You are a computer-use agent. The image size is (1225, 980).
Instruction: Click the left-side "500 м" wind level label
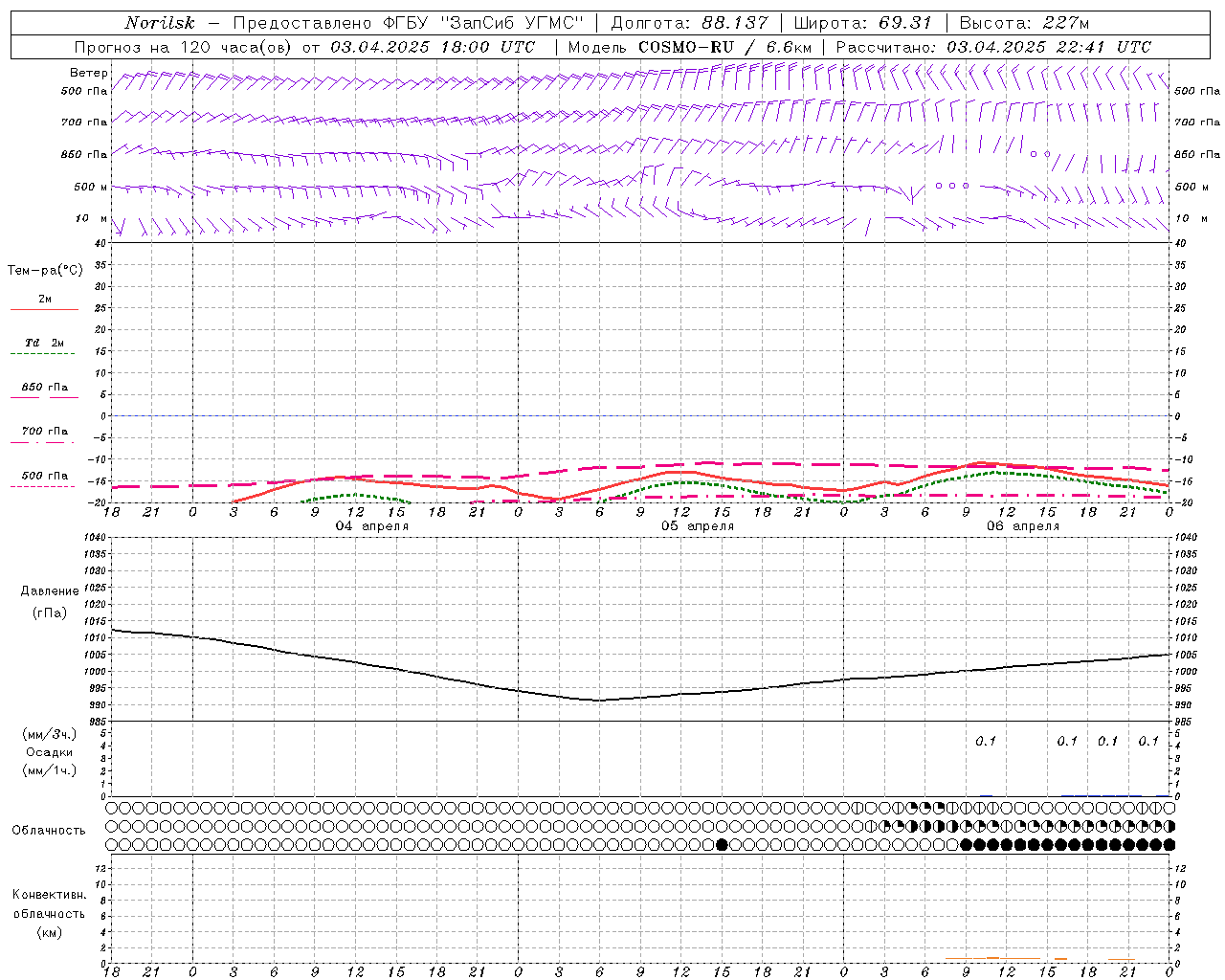pyautogui.click(x=91, y=187)
